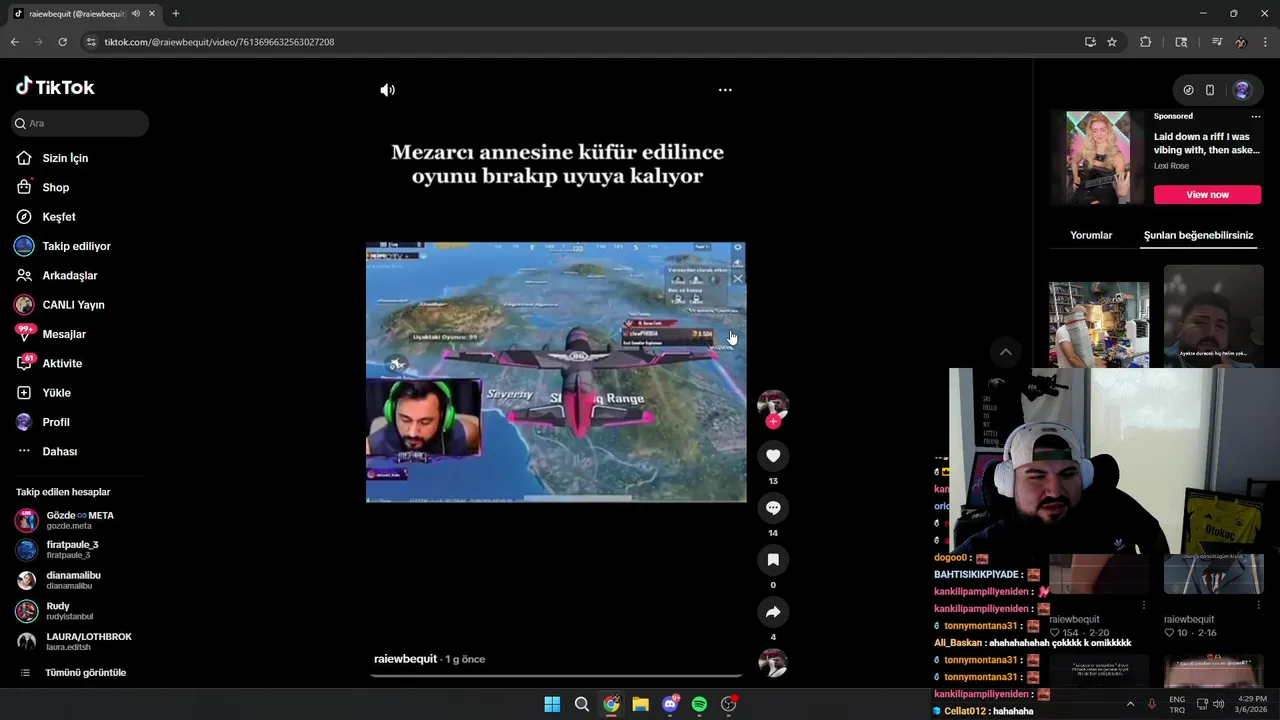Mute the TikTok video sound
Viewport: 1280px width, 720px height.
[x=387, y=90]
